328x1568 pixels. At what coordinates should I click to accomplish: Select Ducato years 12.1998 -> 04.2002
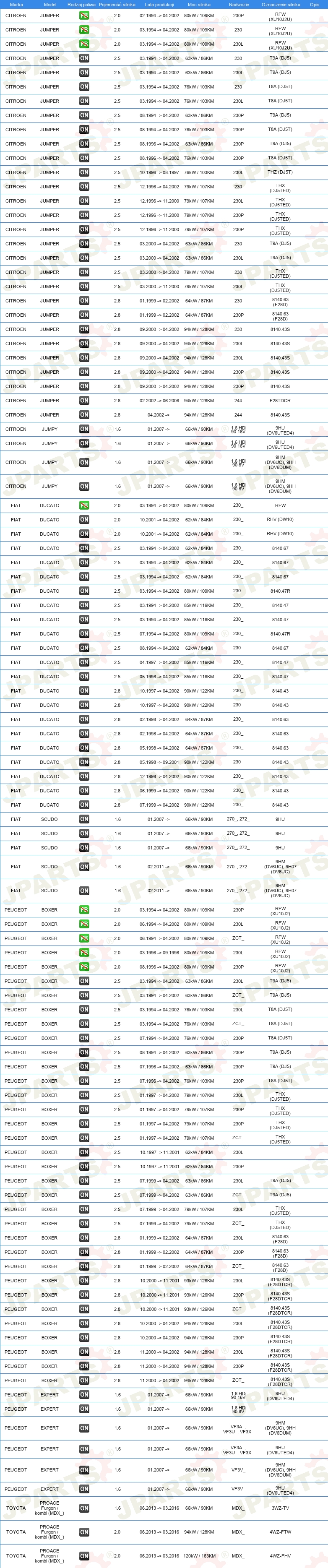click(159, 776)
